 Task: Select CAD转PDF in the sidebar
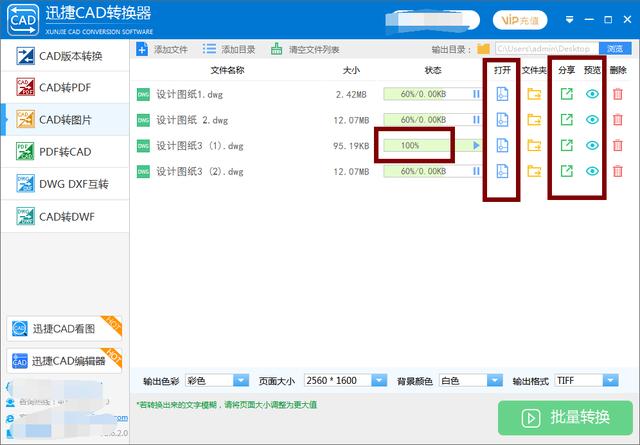click(x=65, y=87)
